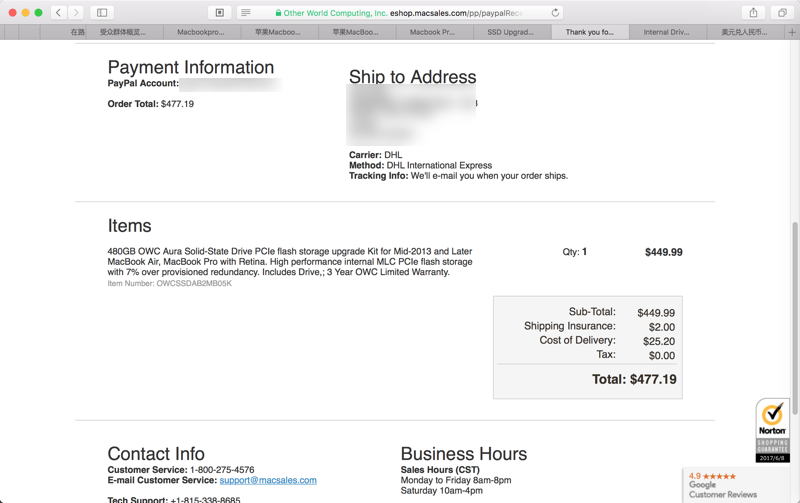Reload the page with the refresh icon
Screen dimensions: 800x503
(x=555, y=13)
